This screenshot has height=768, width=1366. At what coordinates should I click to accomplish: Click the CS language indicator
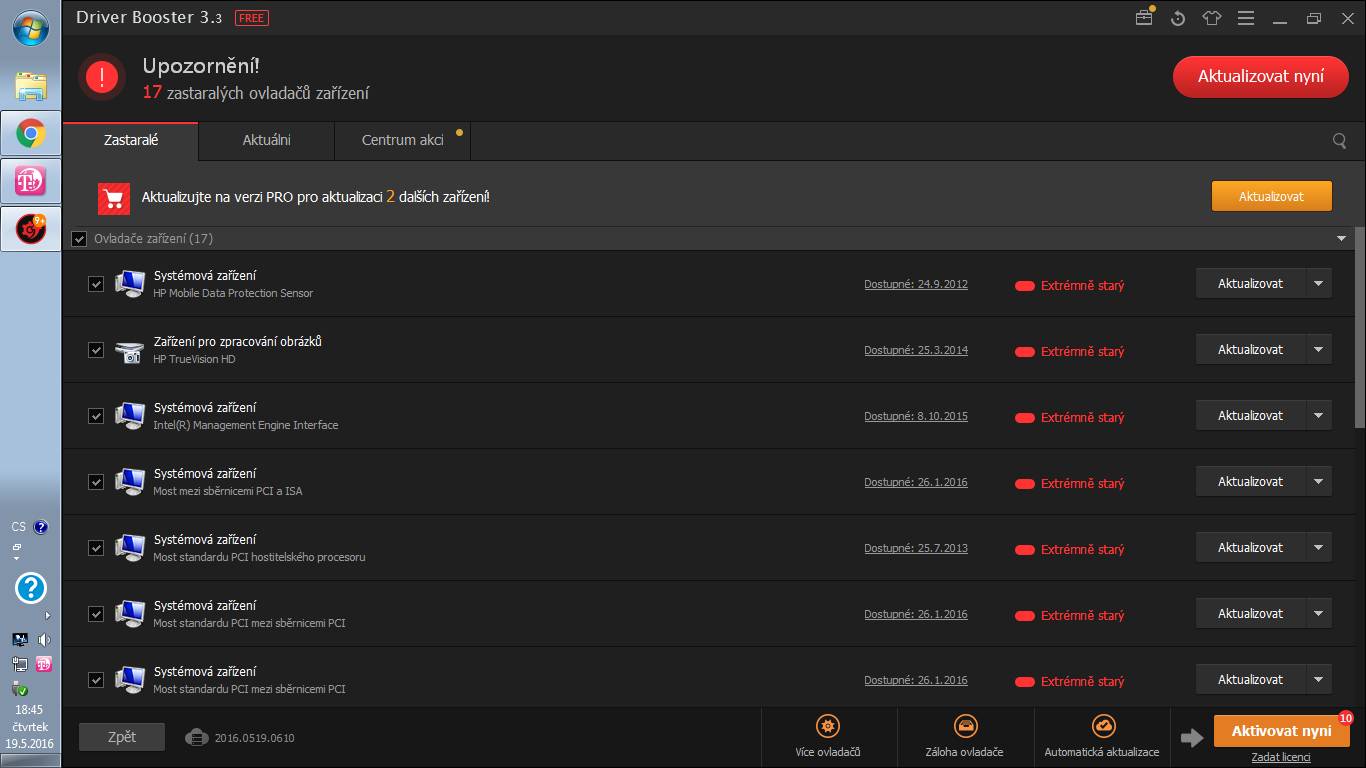[19, 527]
